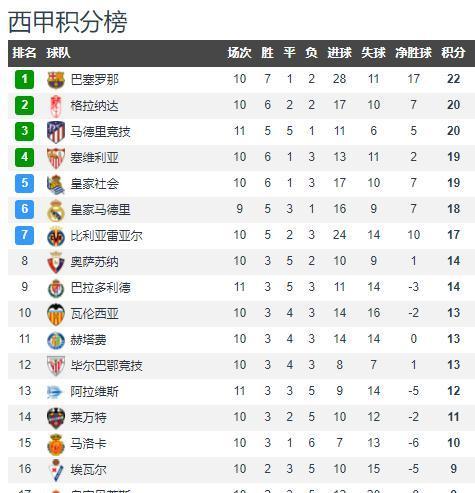This screenshot has height=493, width=475.
Task: Click the 赫塔费 team name
Action: click(x=88, y=340)
